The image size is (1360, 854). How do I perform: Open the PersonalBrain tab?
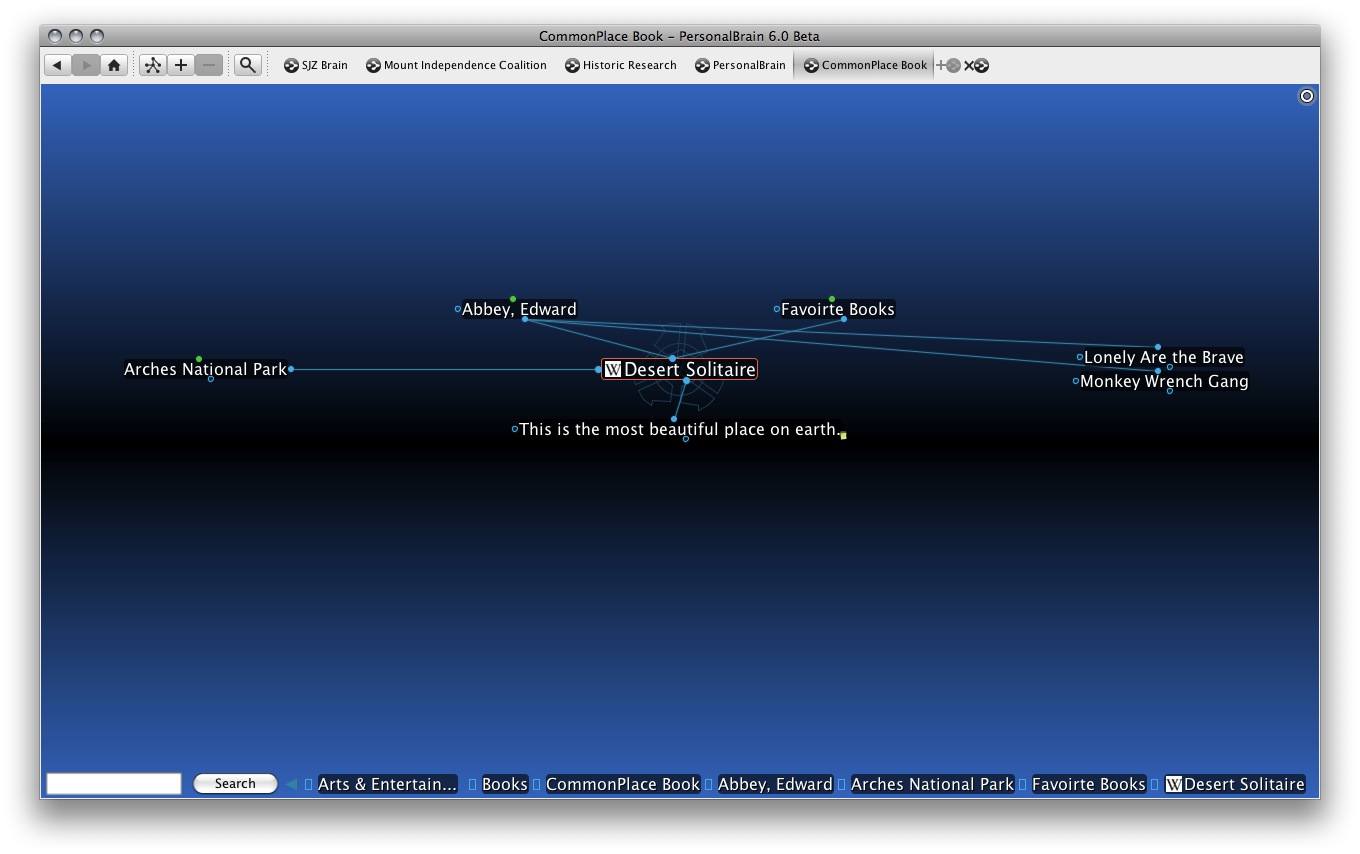[x=741, y=65]
